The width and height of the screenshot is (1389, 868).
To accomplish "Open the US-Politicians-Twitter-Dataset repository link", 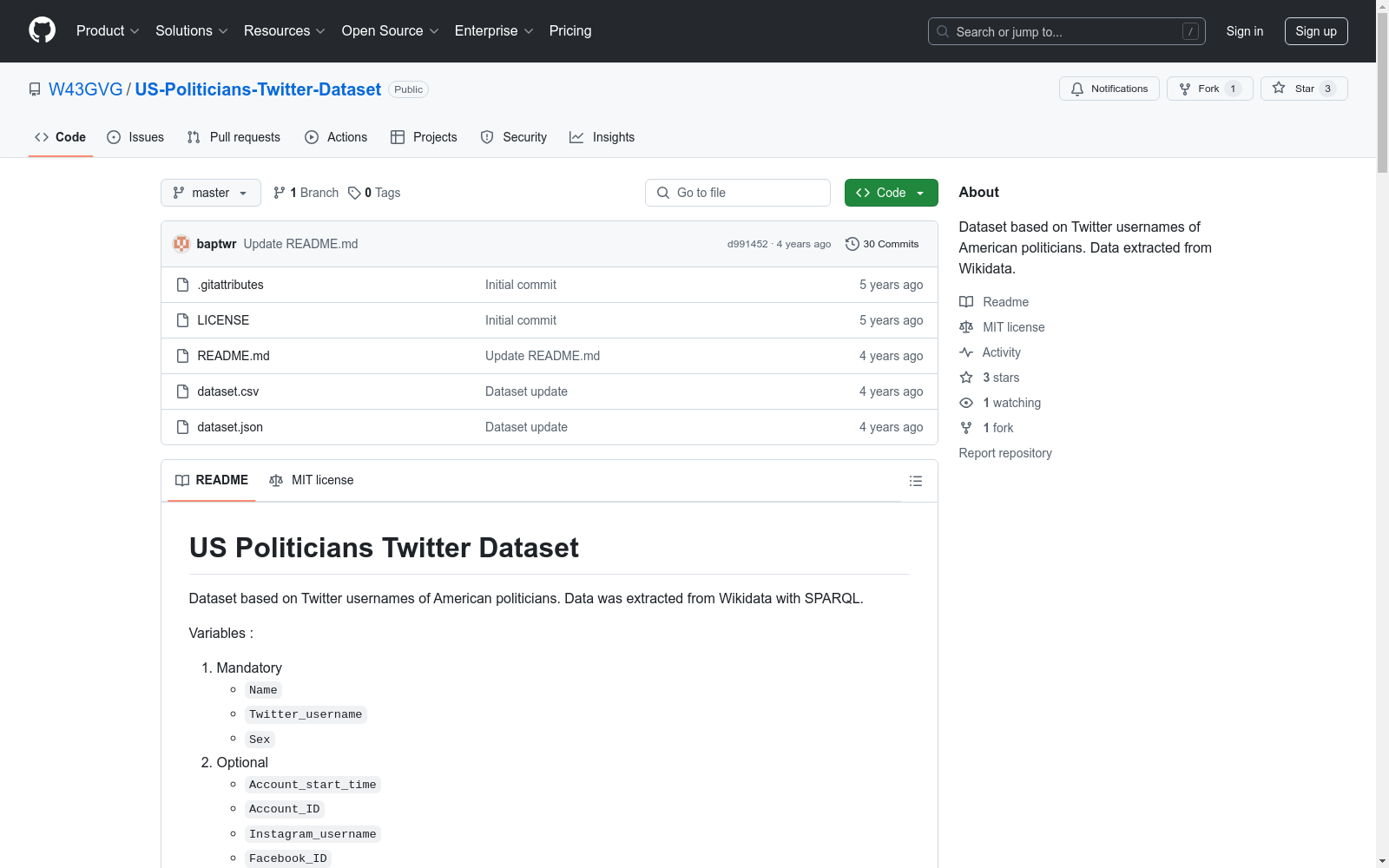I will tap(258, 89).
